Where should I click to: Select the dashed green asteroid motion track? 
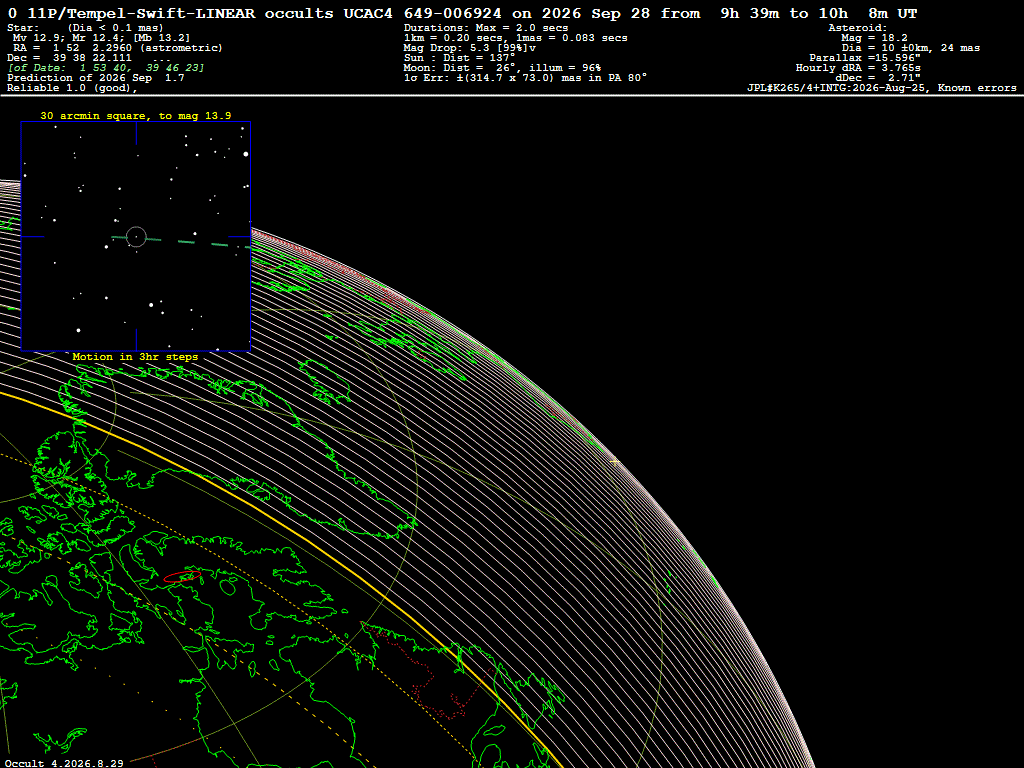[x=181, y=242]
